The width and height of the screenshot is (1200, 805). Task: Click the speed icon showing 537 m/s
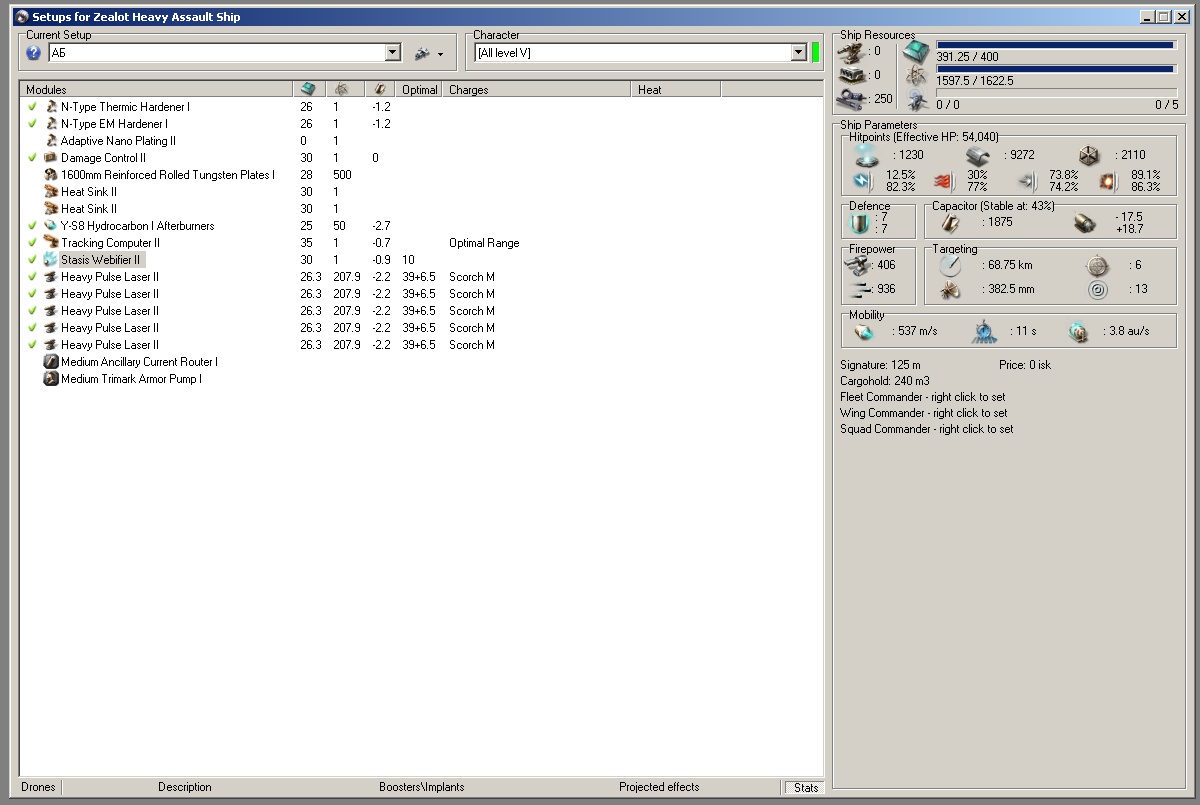pos(865,331)
